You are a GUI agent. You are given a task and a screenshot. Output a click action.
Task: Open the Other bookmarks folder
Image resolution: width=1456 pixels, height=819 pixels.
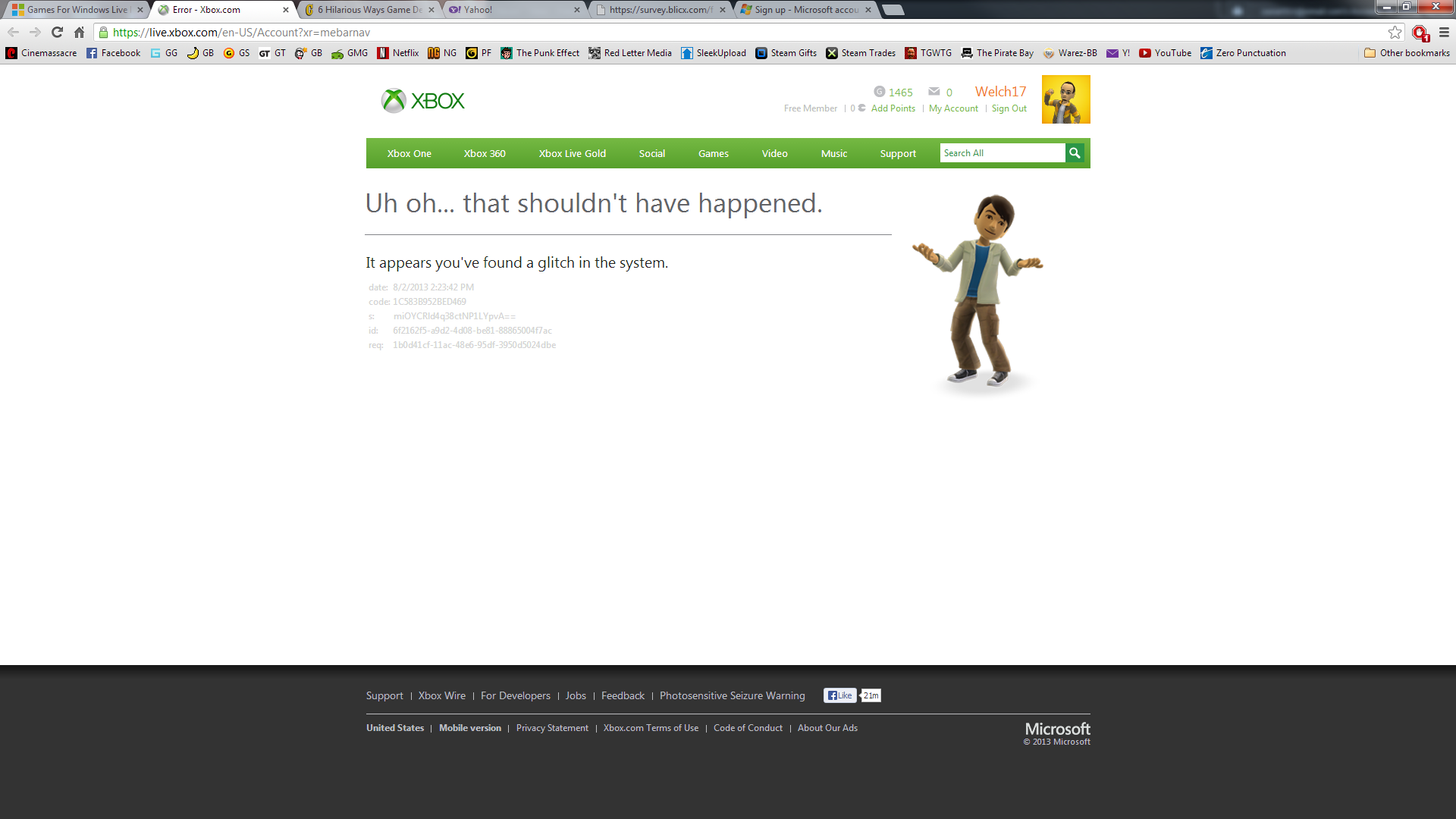[1407, 53]
